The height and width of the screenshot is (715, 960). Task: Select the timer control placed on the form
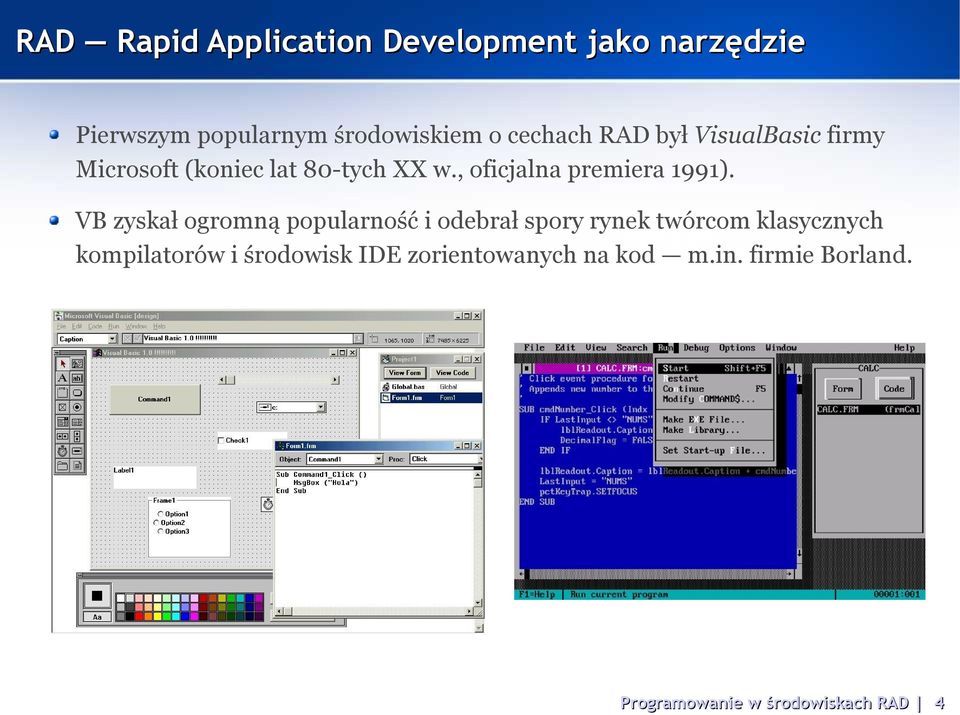coord(268,504)
